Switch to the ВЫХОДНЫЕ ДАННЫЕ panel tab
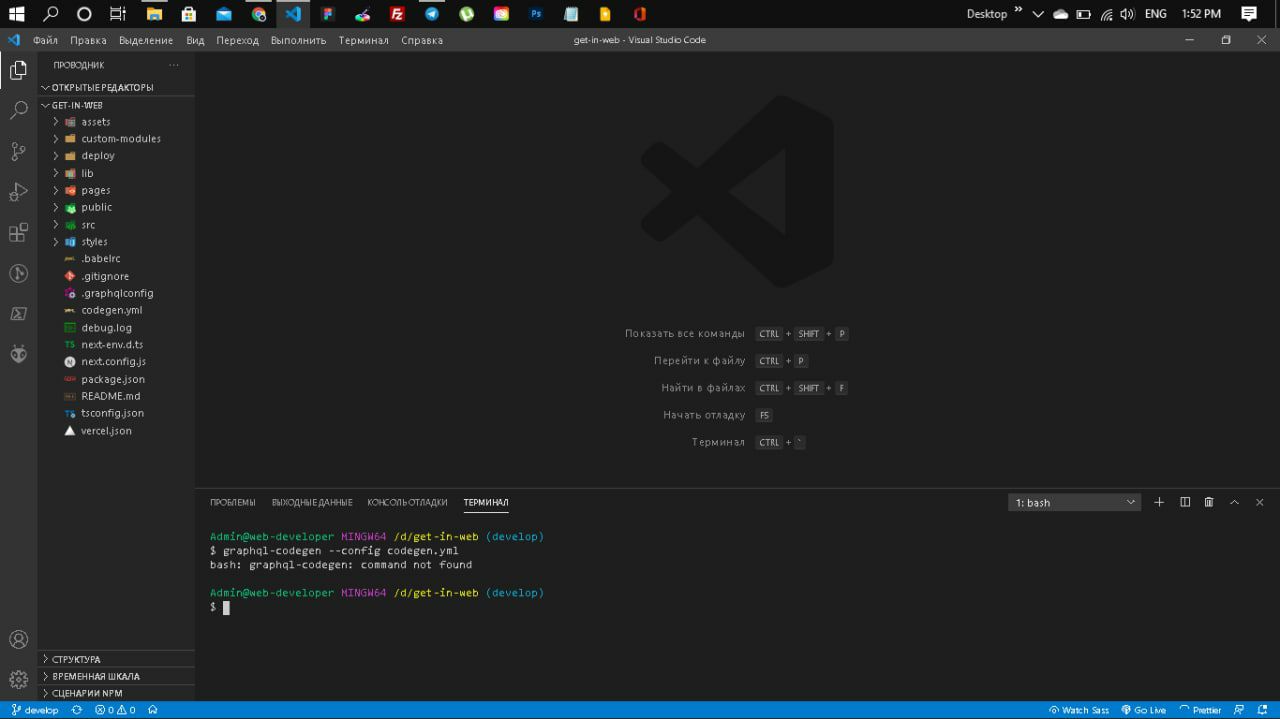 (312, 502)
